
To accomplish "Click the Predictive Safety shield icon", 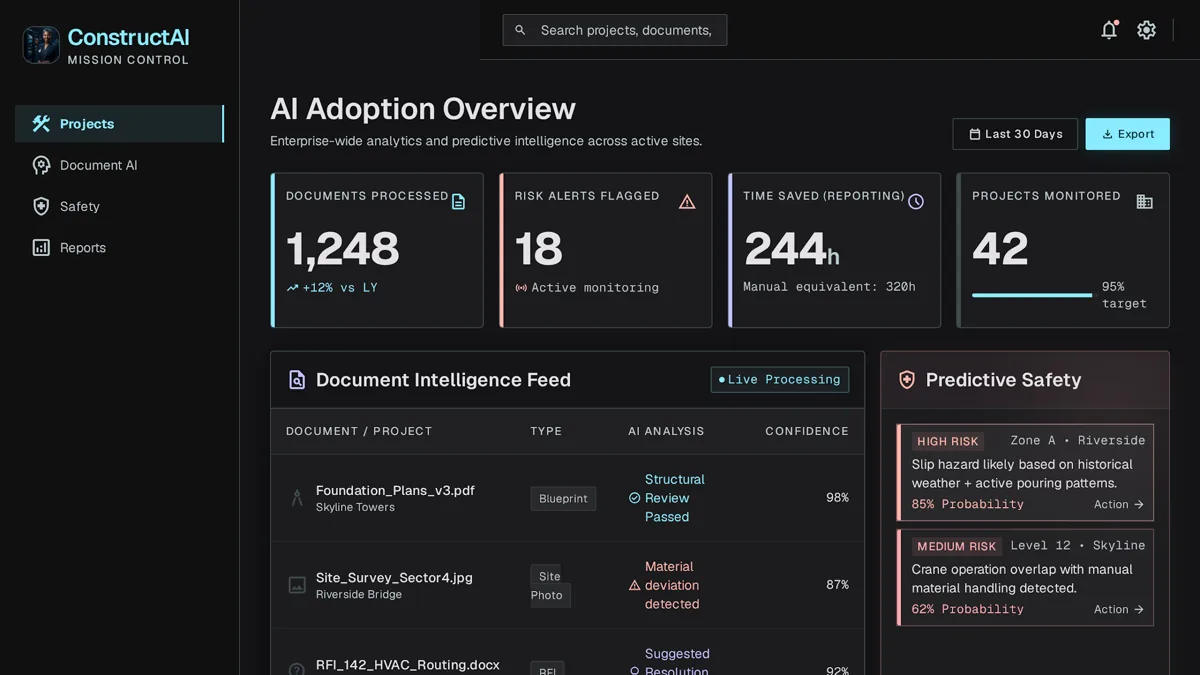I will pyautogui.click(x=907, y=380).
